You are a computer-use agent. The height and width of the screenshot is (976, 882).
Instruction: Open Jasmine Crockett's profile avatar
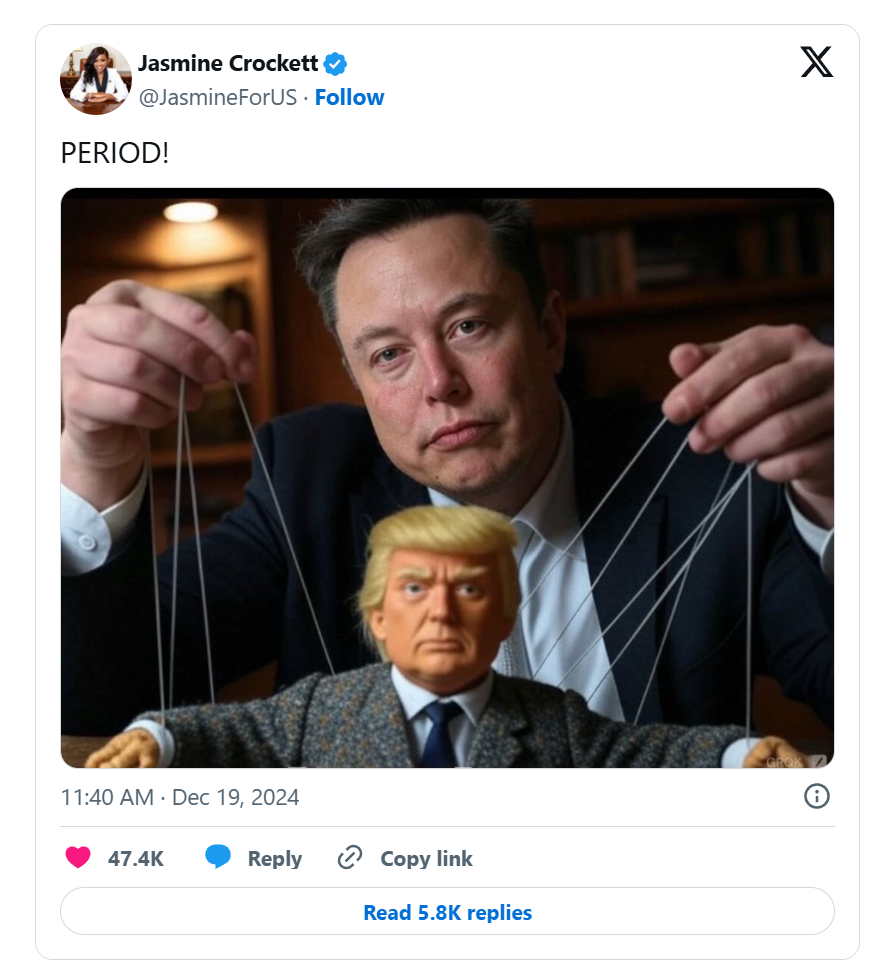[96, 80]
